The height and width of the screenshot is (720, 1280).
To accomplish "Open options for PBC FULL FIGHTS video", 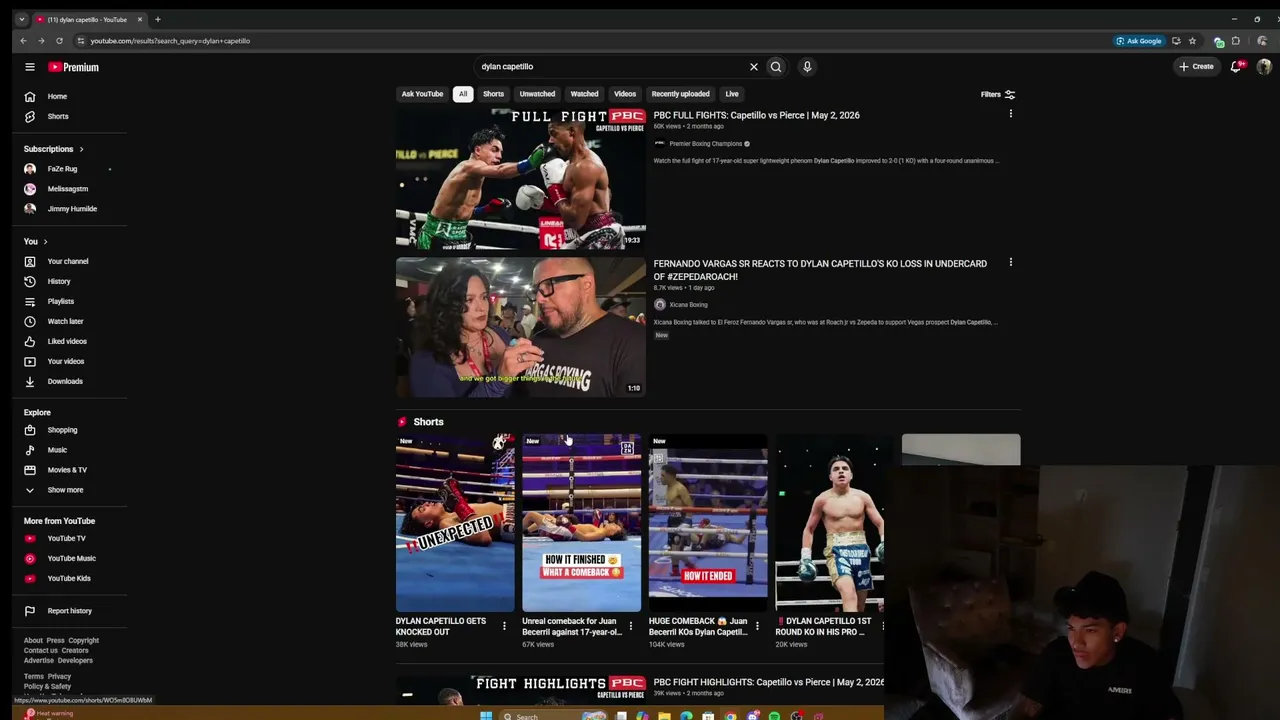I will click(x=1010, y=114).
